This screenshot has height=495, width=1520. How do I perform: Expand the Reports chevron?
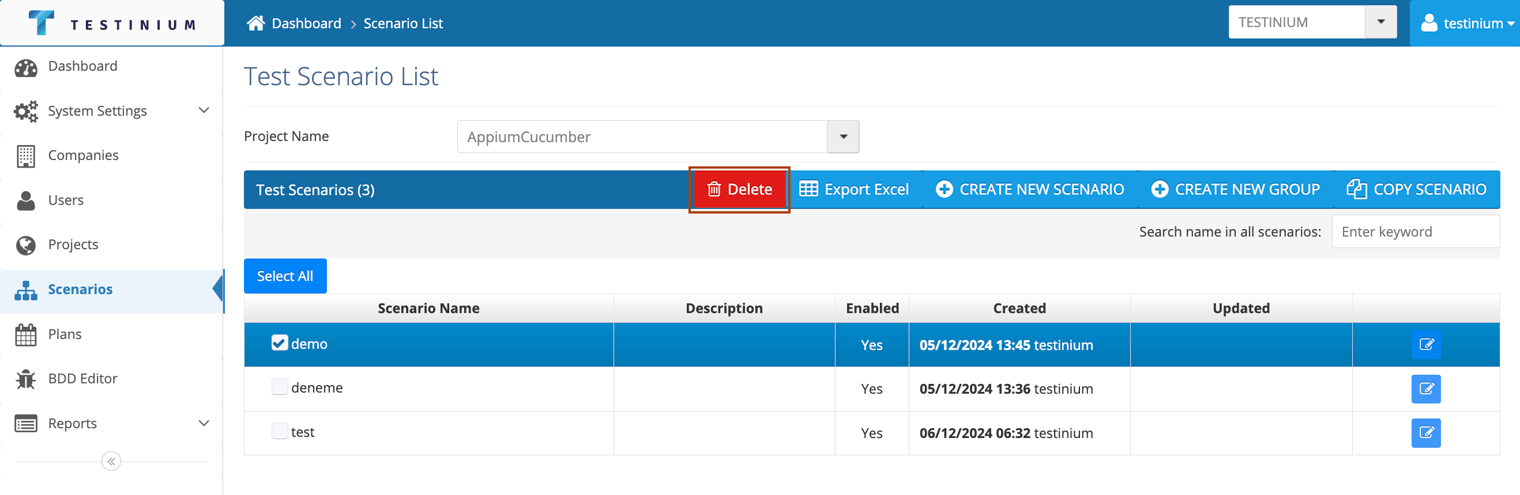pyautogui.click(x=204, y=423)
